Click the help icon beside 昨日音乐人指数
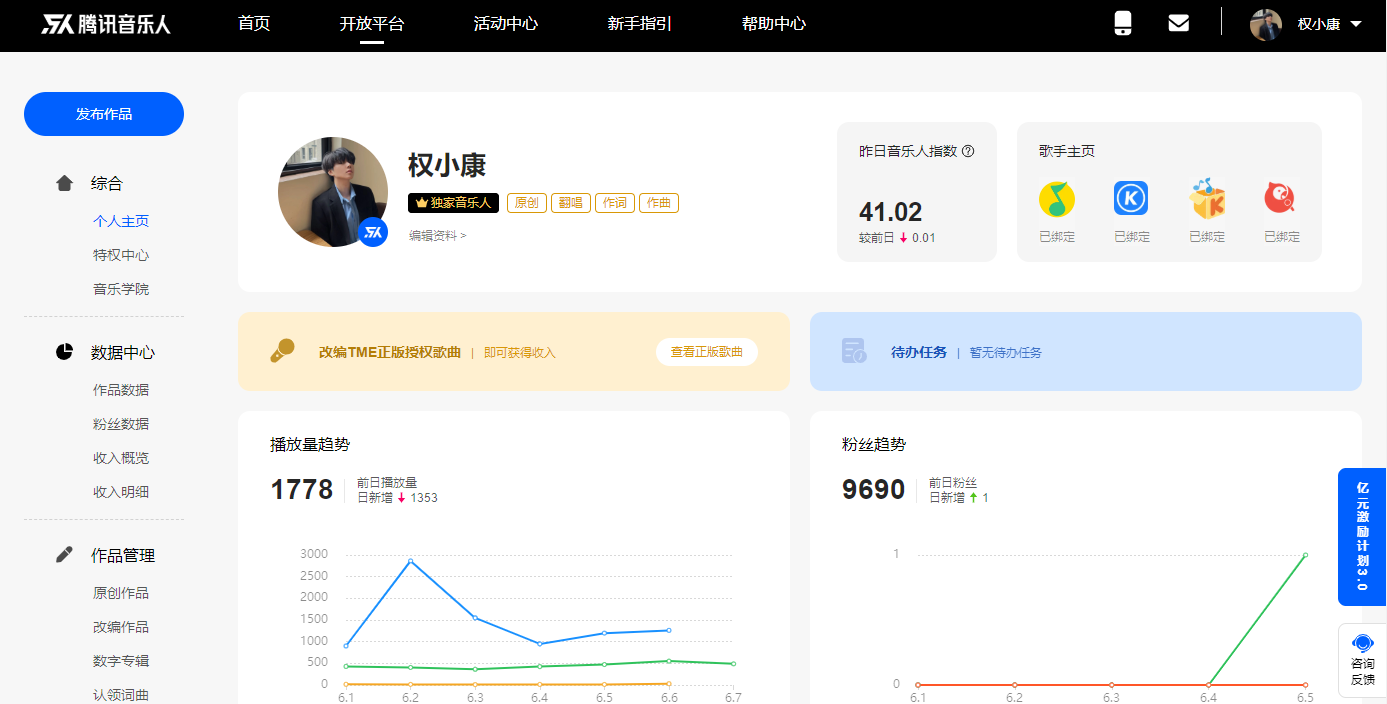This screenshot has width=1387, height=704. coord(968,152)
